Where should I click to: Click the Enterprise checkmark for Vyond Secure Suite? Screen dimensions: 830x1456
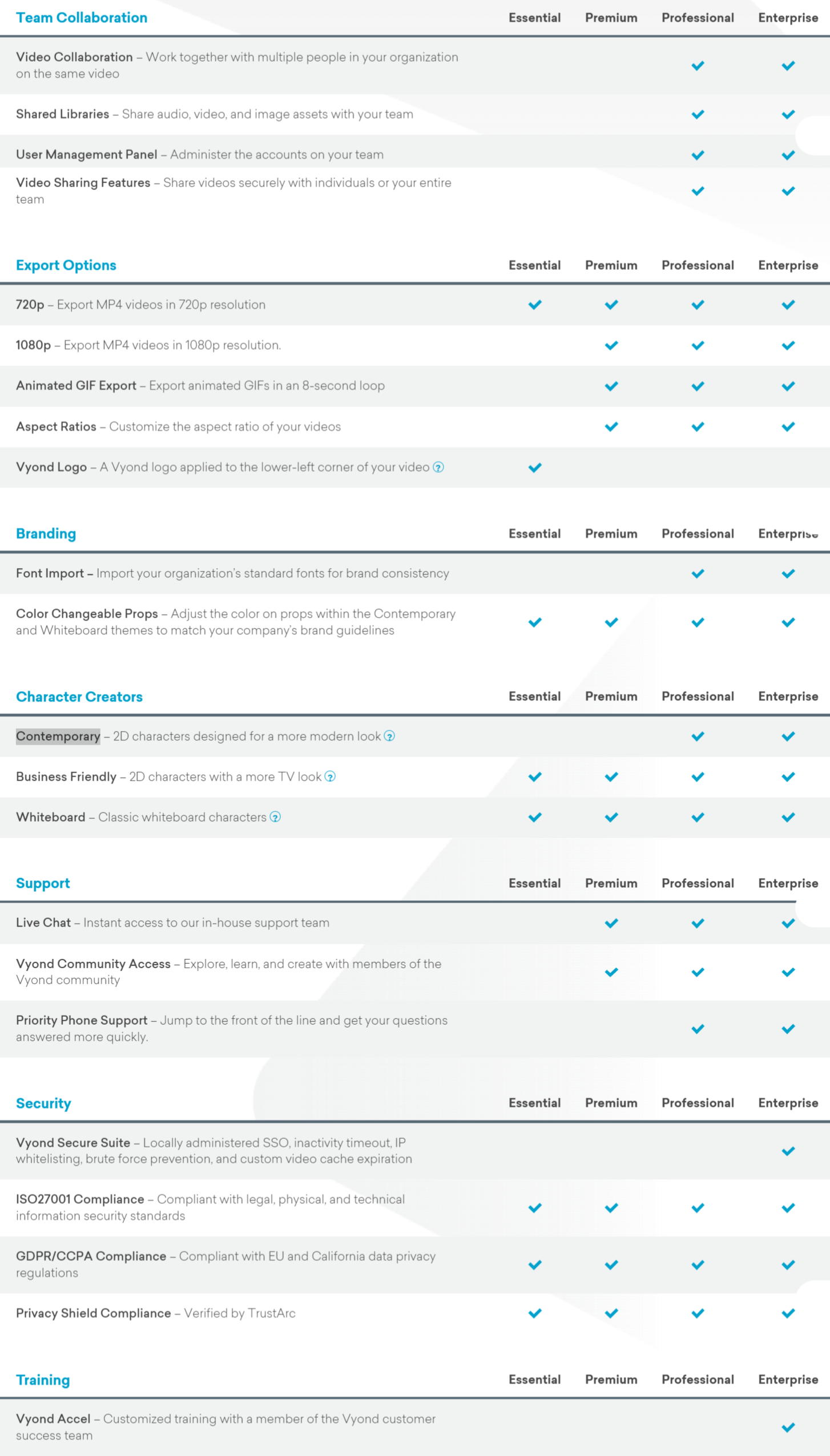788,1151
